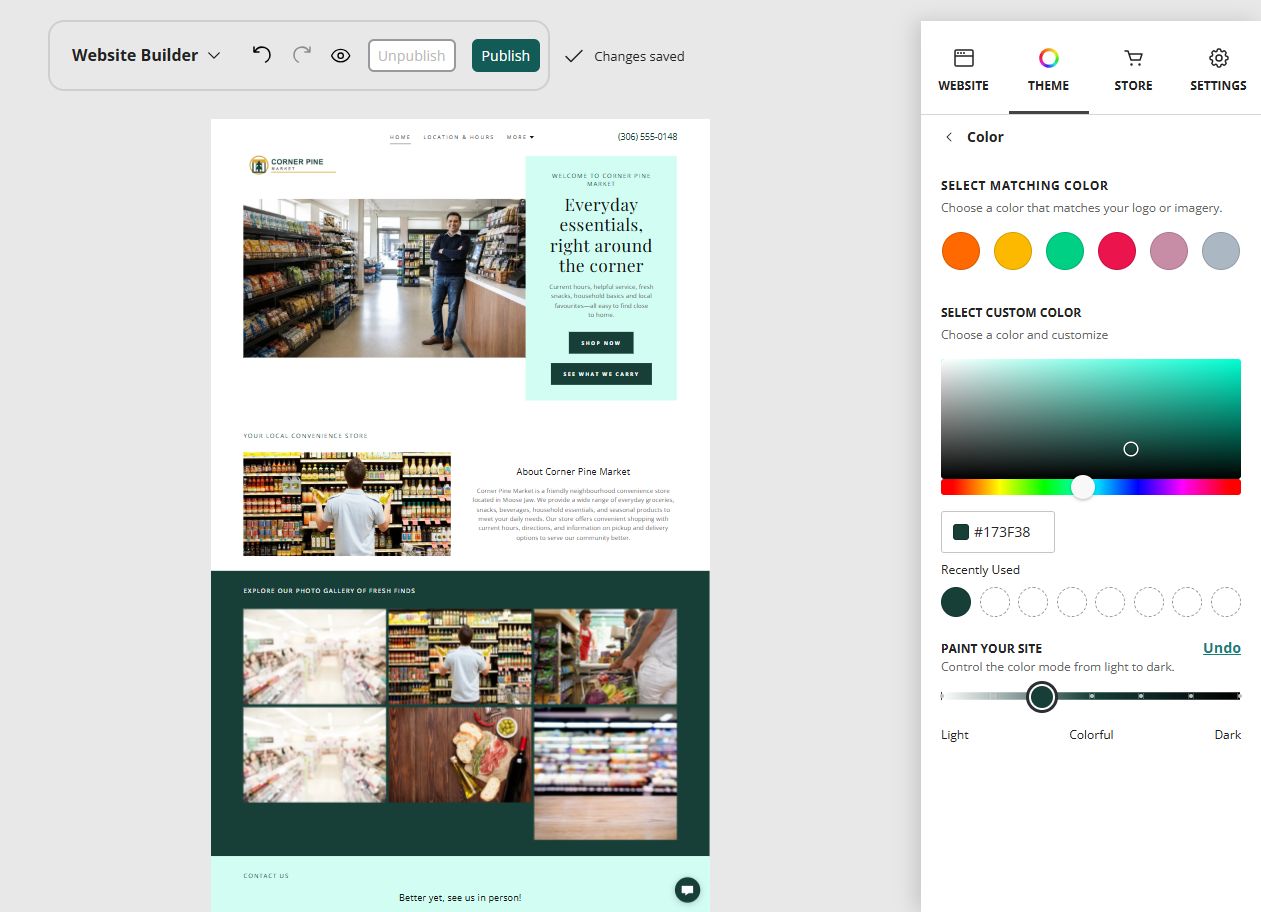Select the red-pink matching color swatch
1261x912 pixels.
[1117, 251]
